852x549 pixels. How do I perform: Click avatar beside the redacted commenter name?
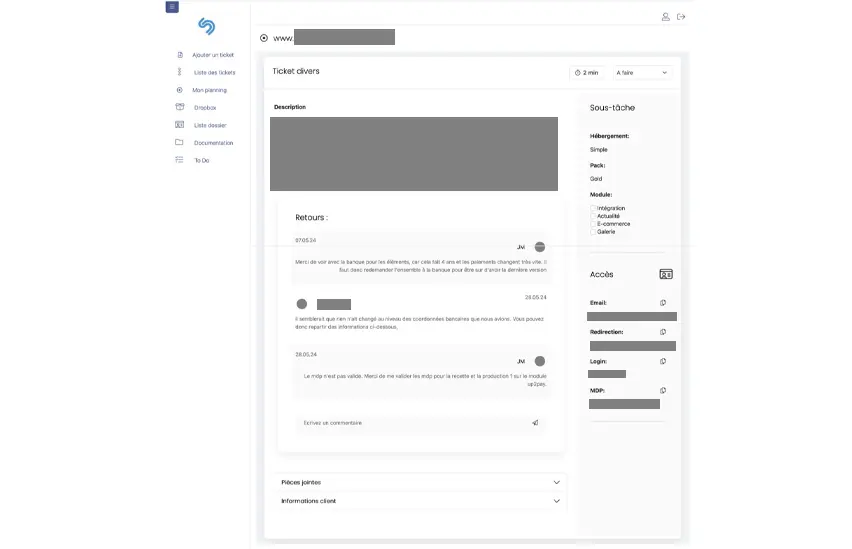(x=302, y=304)
